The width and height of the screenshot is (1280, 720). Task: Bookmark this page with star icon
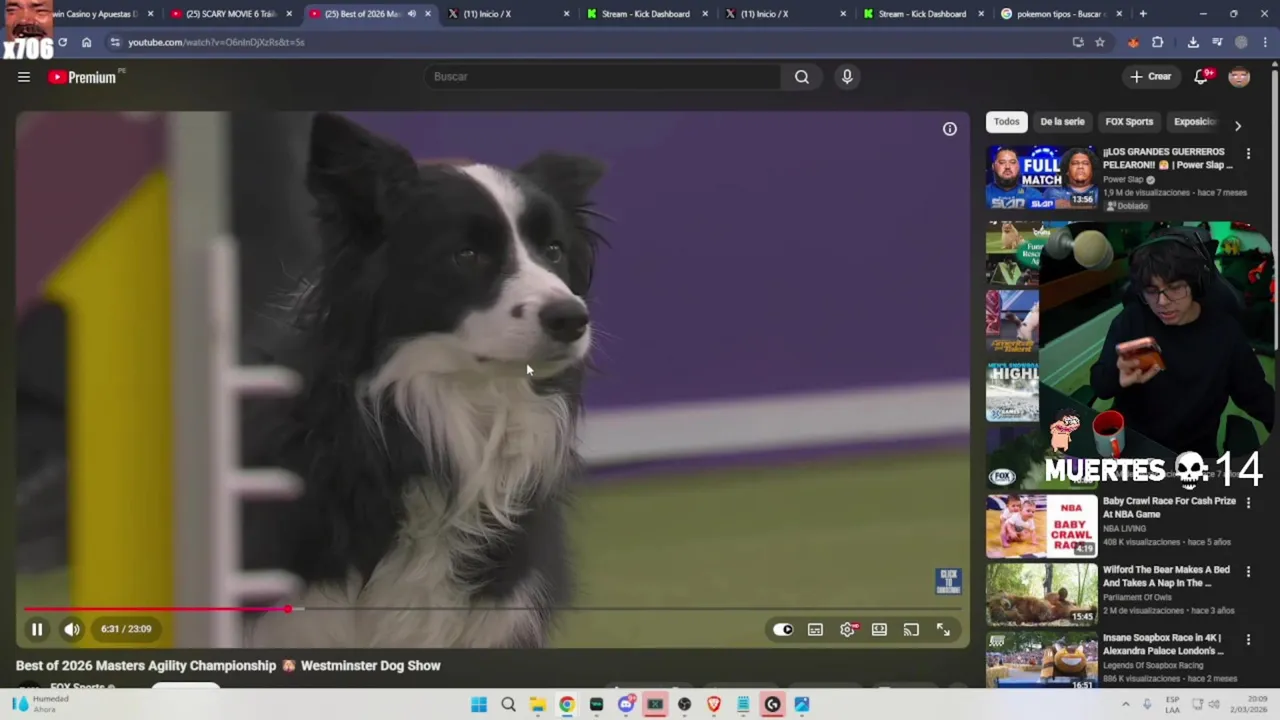point(1100,42)
